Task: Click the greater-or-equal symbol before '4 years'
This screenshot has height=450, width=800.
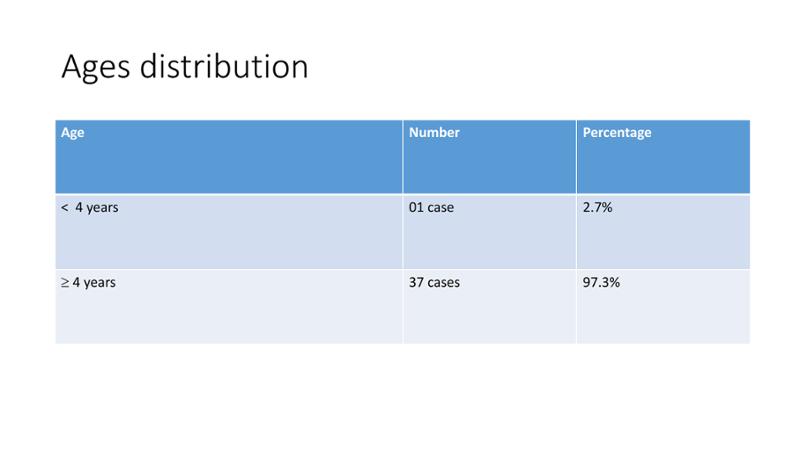Action: [65, 283]
